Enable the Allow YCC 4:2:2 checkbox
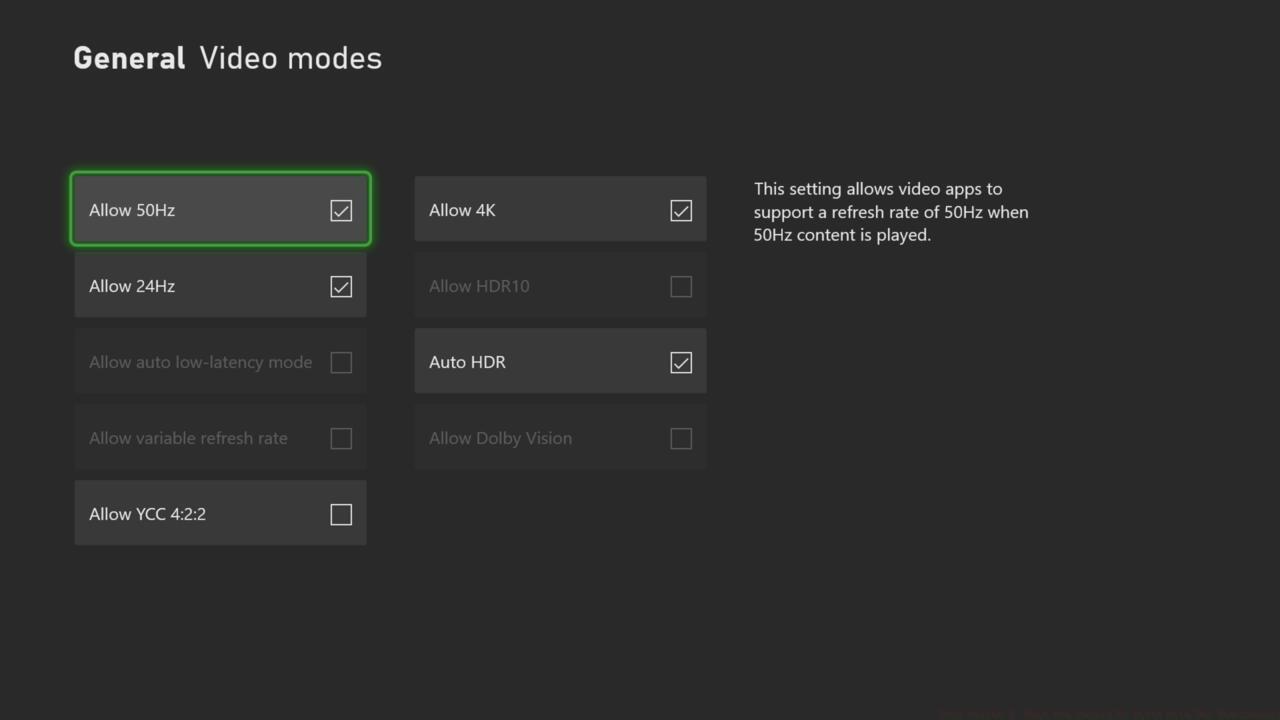The image size is (1280, 720). [341, 515]
